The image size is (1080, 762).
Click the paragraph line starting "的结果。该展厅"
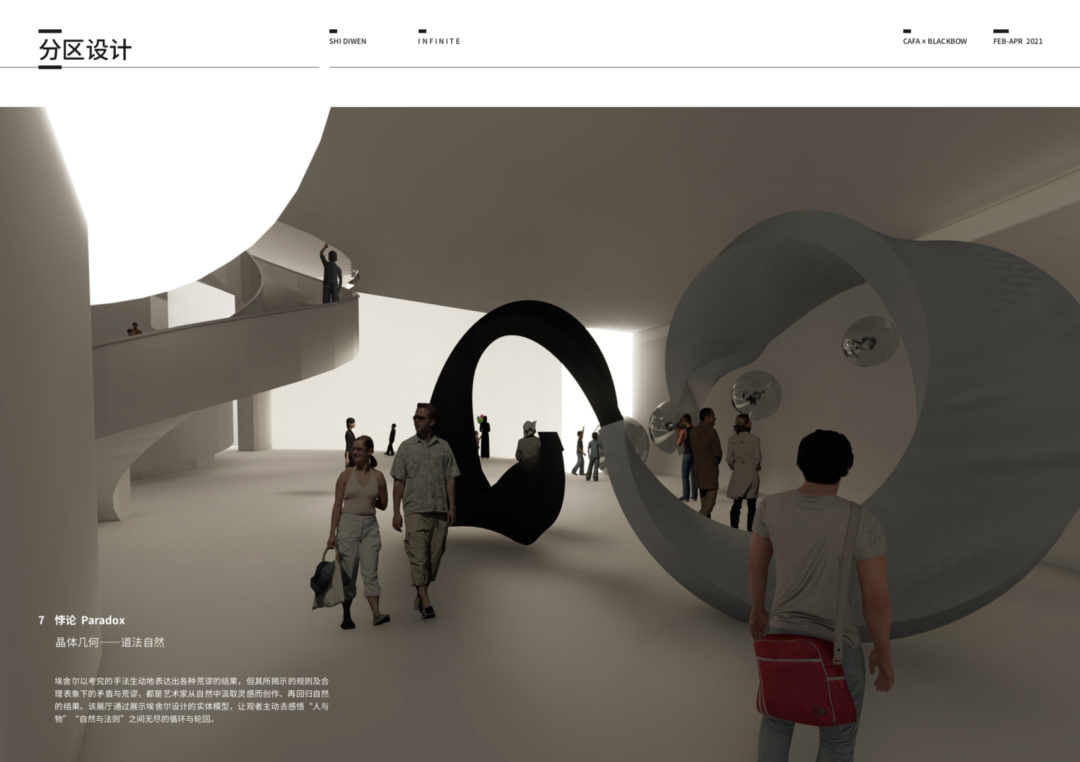[192, 706]
